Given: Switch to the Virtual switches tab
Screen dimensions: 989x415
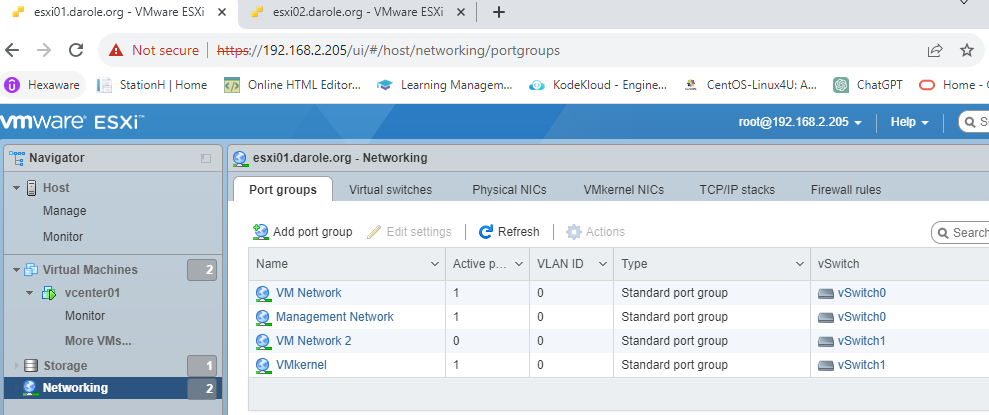Looking at the screenshot, I should tap(390, 189).
